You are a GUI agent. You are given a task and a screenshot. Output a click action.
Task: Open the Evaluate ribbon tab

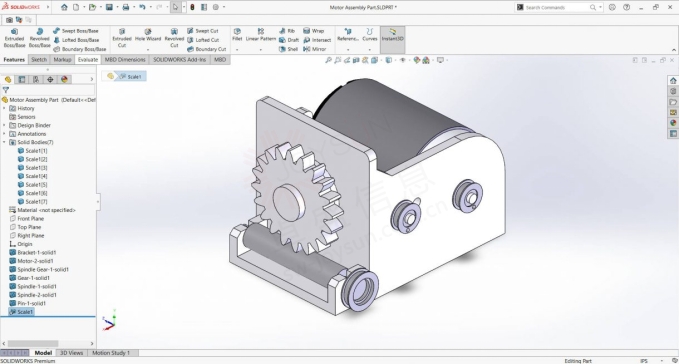[x=88, y=59]
